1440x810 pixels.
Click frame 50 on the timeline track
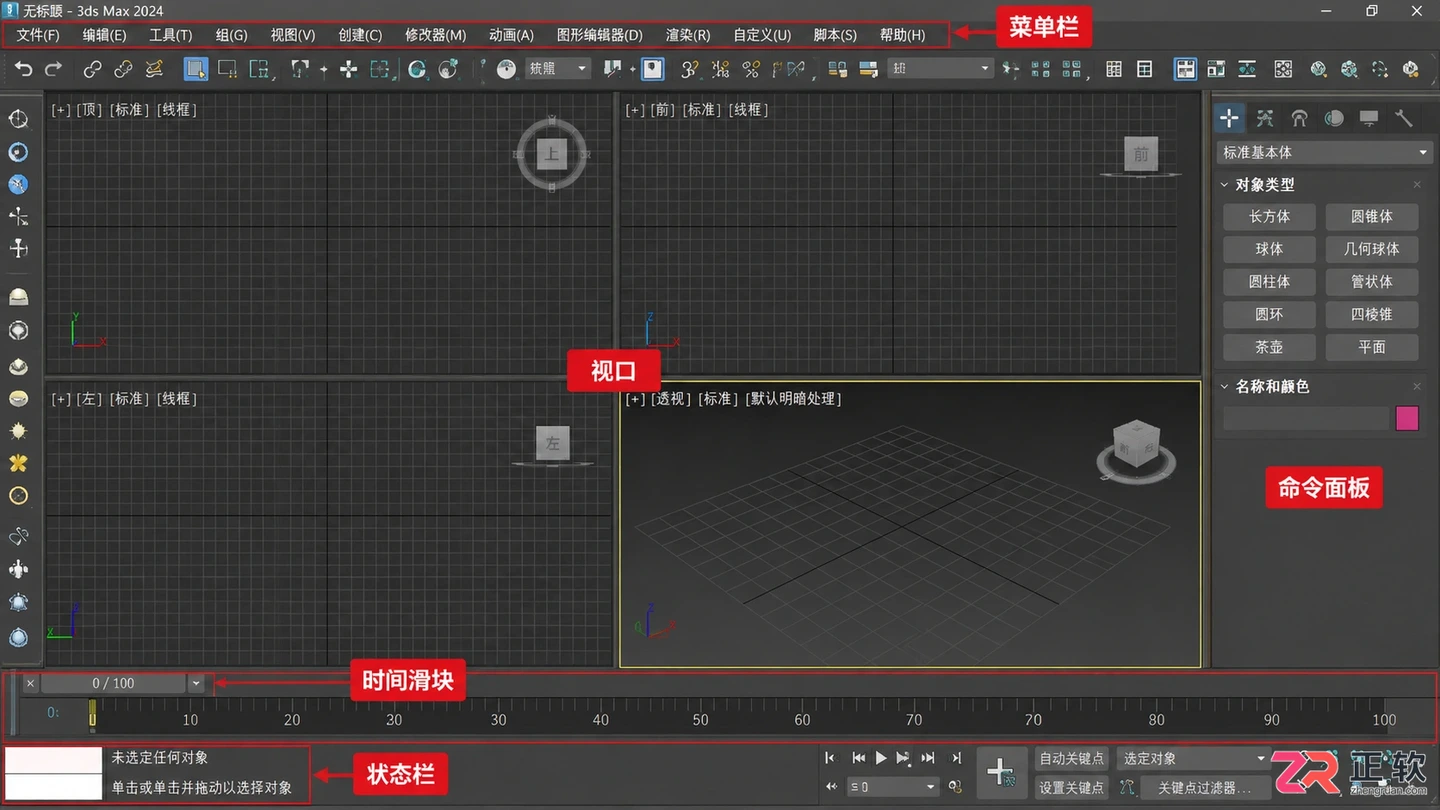[700, 719]
